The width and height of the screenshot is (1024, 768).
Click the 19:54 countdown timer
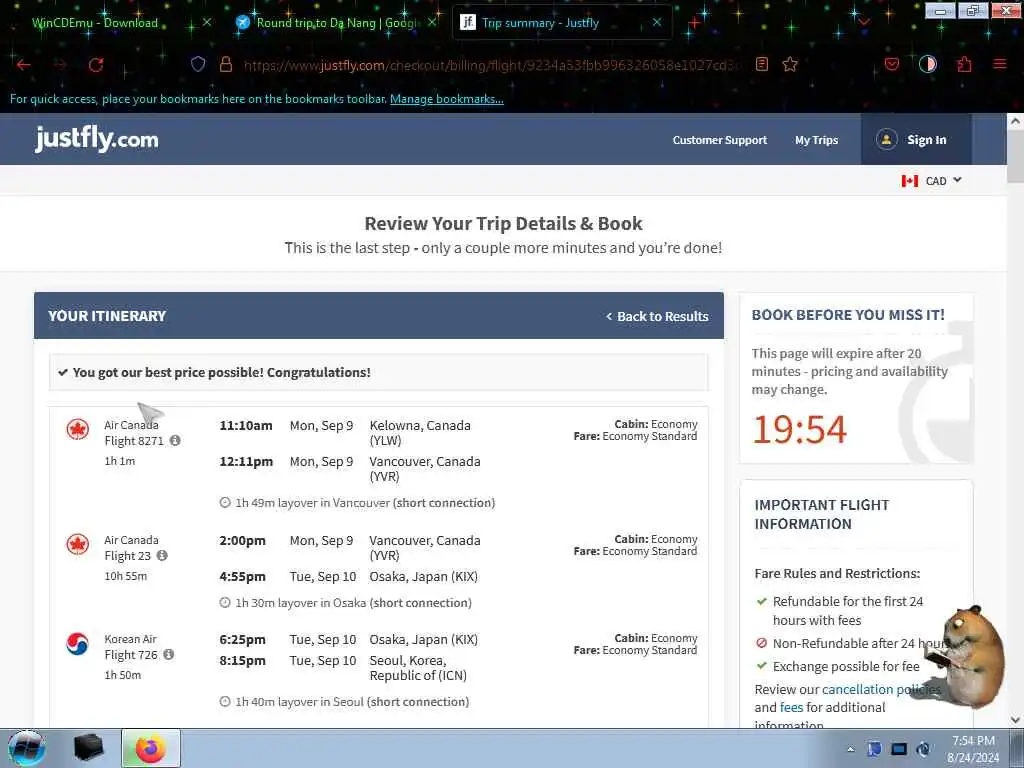tap(799, 430)
